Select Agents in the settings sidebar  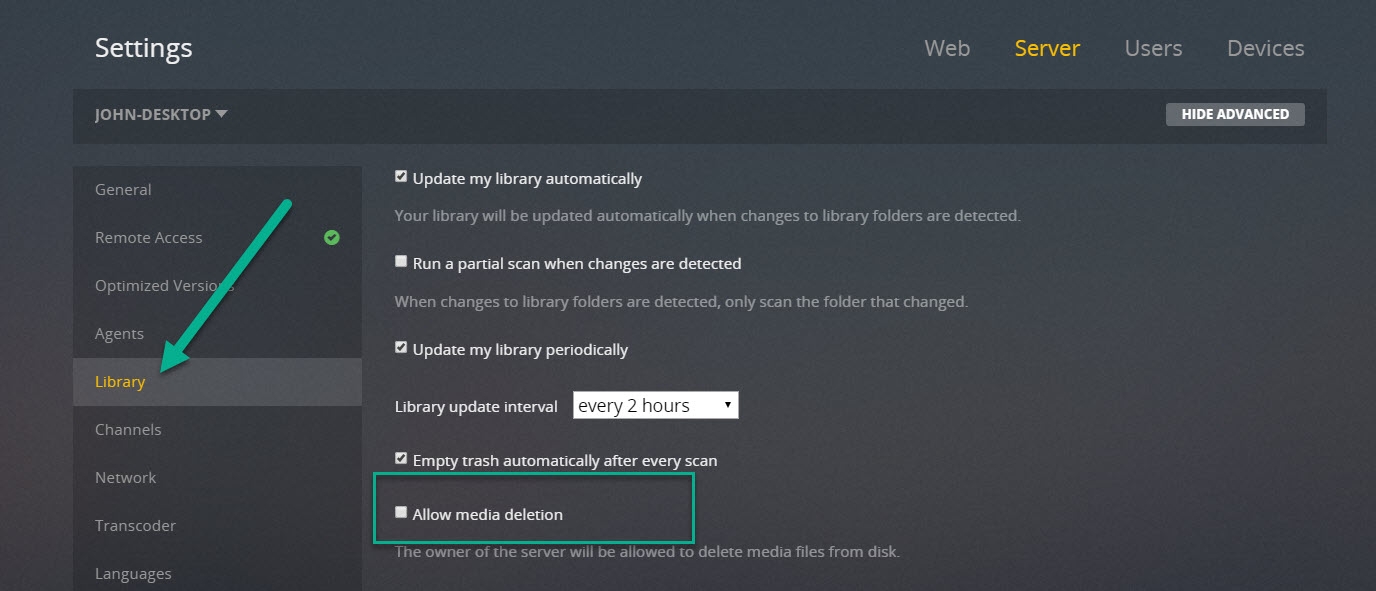pyautogui.click(x=119, y=334)
